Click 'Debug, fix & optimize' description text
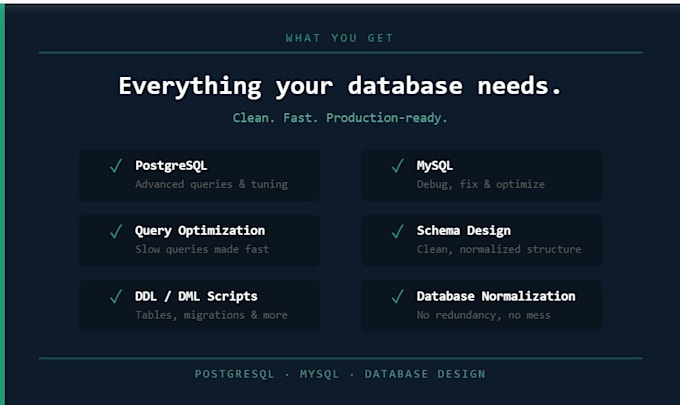The height and width of the screenshot is (405, 680). [481, 184]
